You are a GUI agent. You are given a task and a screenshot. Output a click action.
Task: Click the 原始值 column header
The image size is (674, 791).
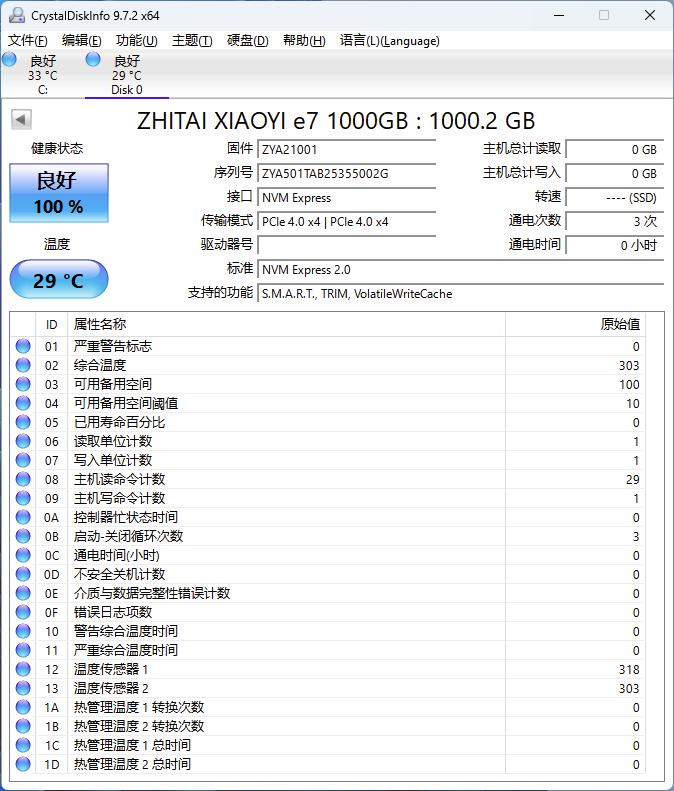(576, 324)
